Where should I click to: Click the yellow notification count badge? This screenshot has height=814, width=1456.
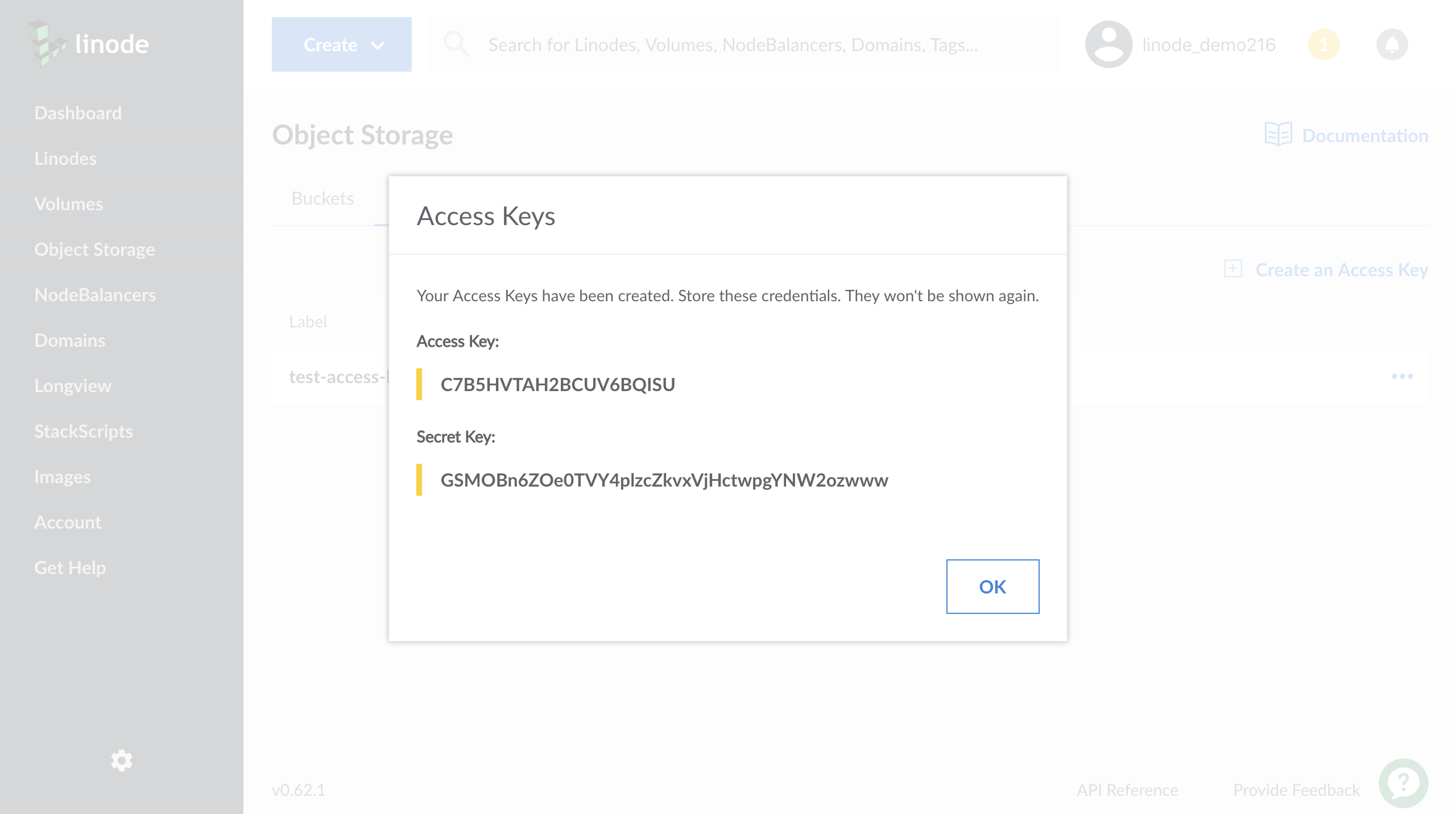click(1323, 44)
